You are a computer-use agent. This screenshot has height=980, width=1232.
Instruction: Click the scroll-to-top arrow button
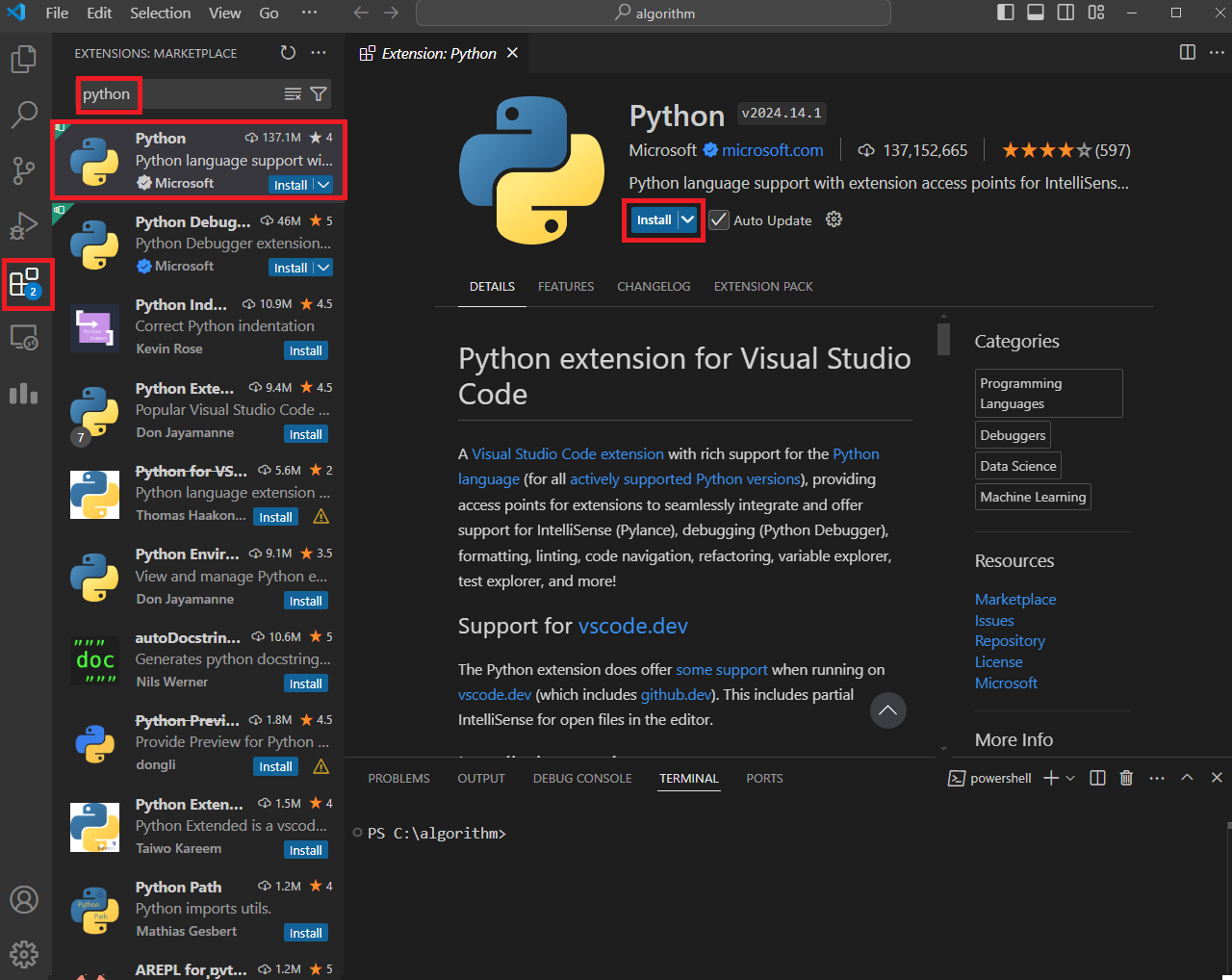coord(888,710)
